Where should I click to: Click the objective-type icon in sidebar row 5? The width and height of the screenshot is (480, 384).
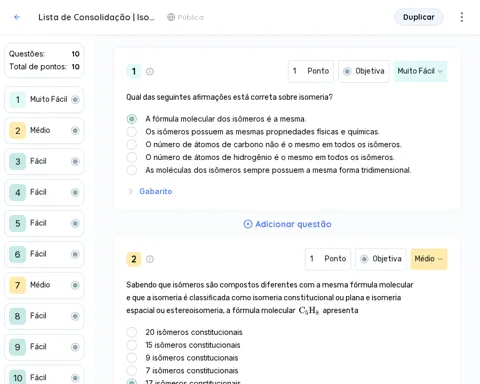point(75,223)
